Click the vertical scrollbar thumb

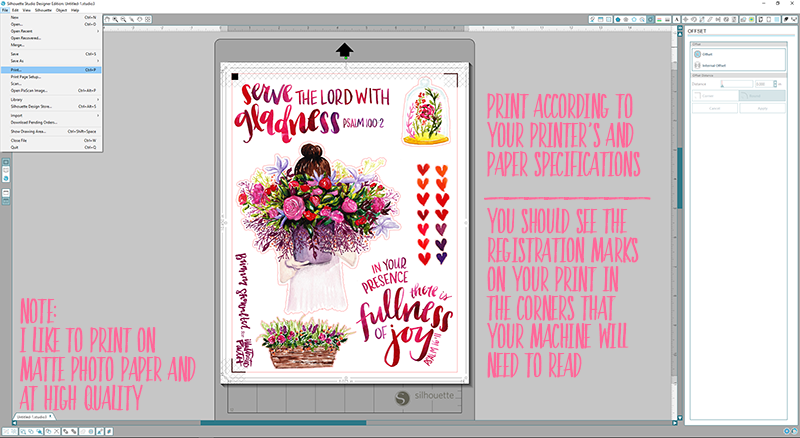680,179
